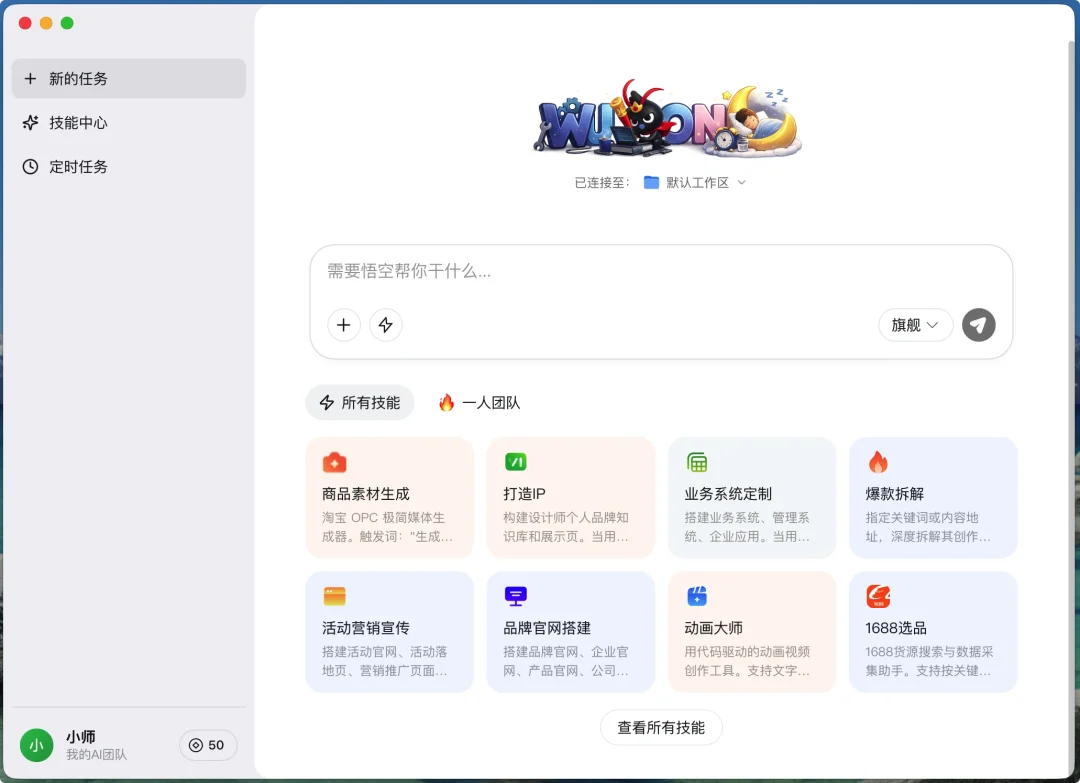Image resolution: width=1080 pixels, height=783 pixels.
Task: Click the 查看所有技能 button
Action: tap(661, 727)
